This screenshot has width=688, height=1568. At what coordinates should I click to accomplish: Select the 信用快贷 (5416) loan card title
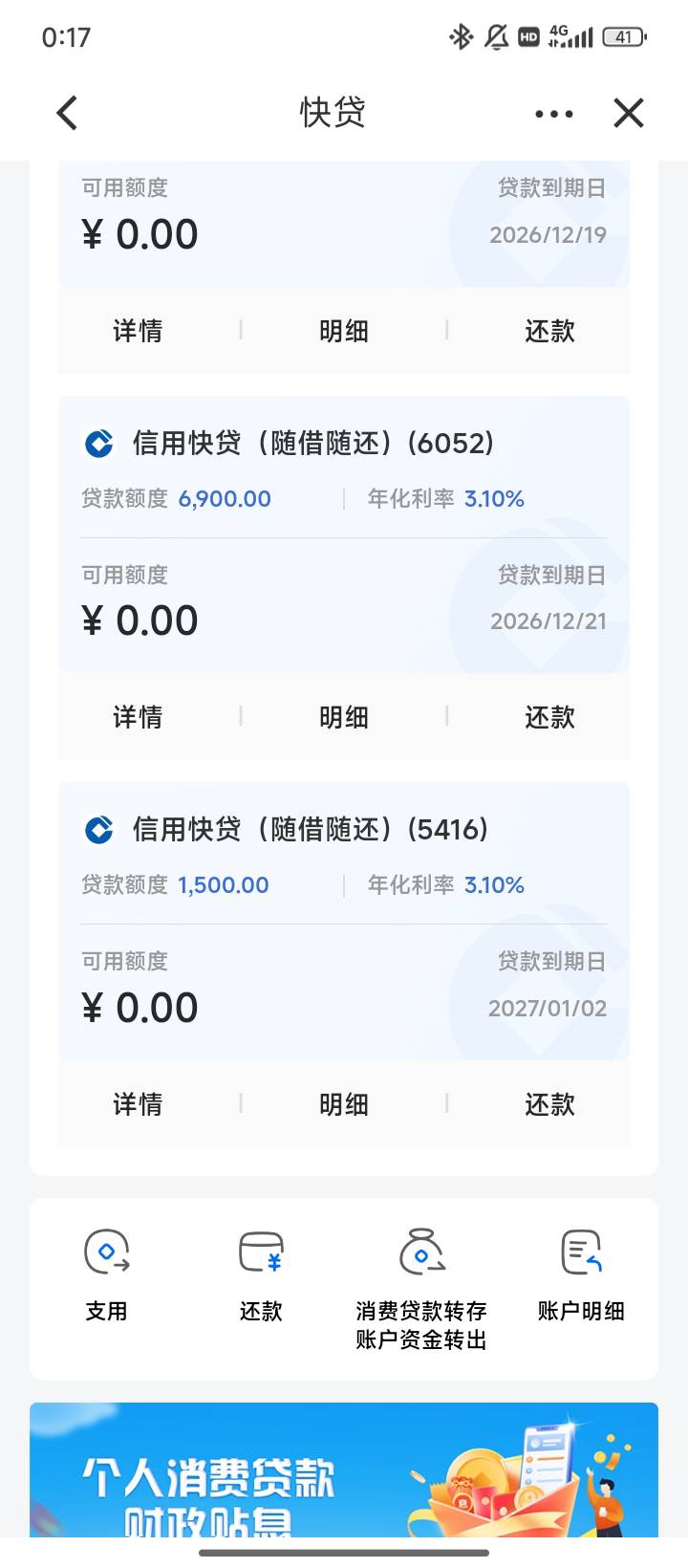pos(311,830)
